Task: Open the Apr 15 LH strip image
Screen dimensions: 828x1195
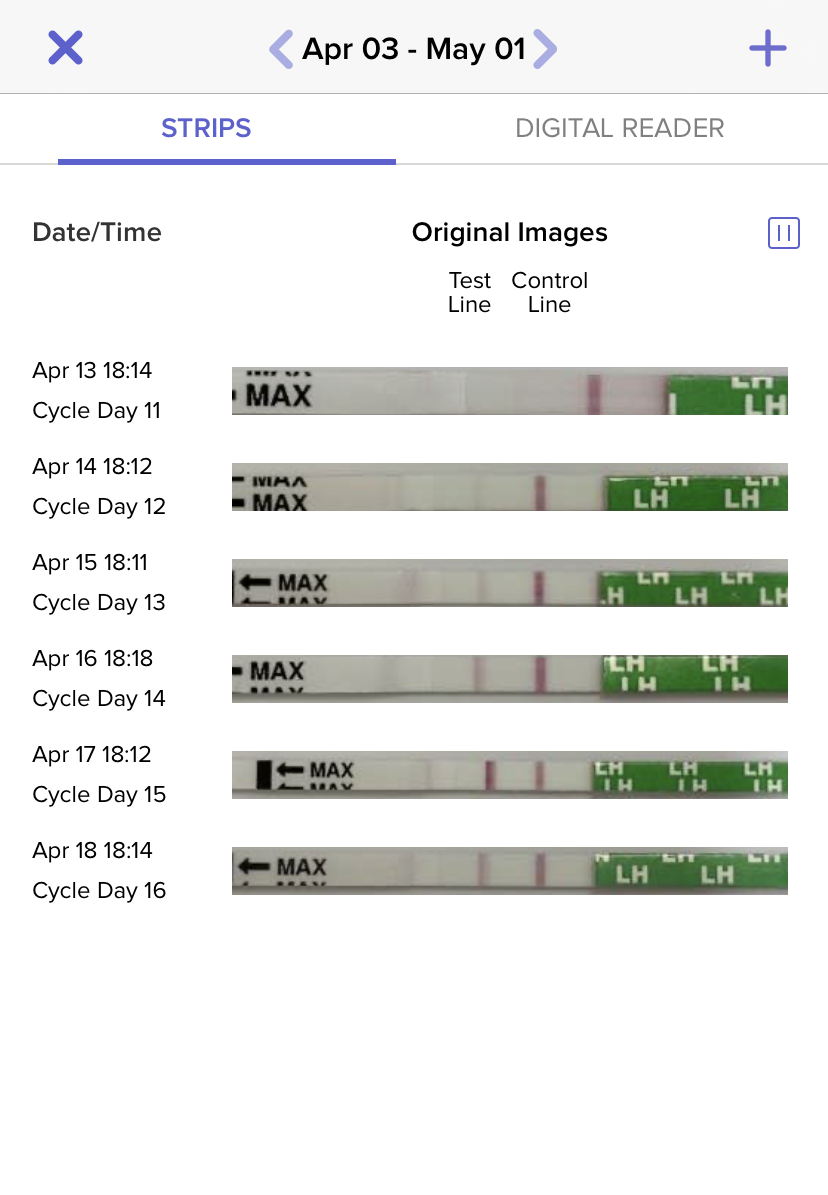Action: pyautogui.click(x=509, y=583)
